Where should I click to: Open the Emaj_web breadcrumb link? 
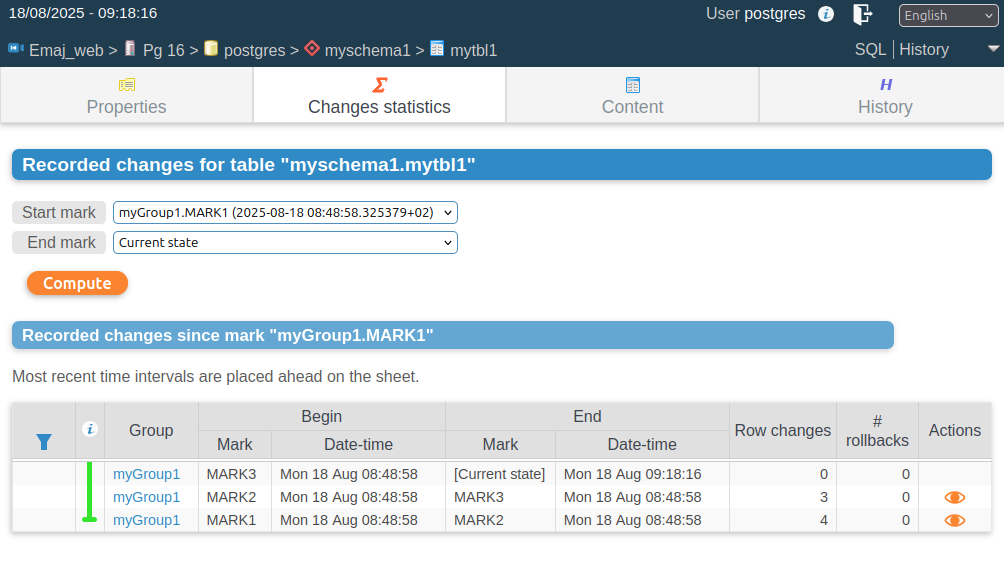(x=66, y=51)
